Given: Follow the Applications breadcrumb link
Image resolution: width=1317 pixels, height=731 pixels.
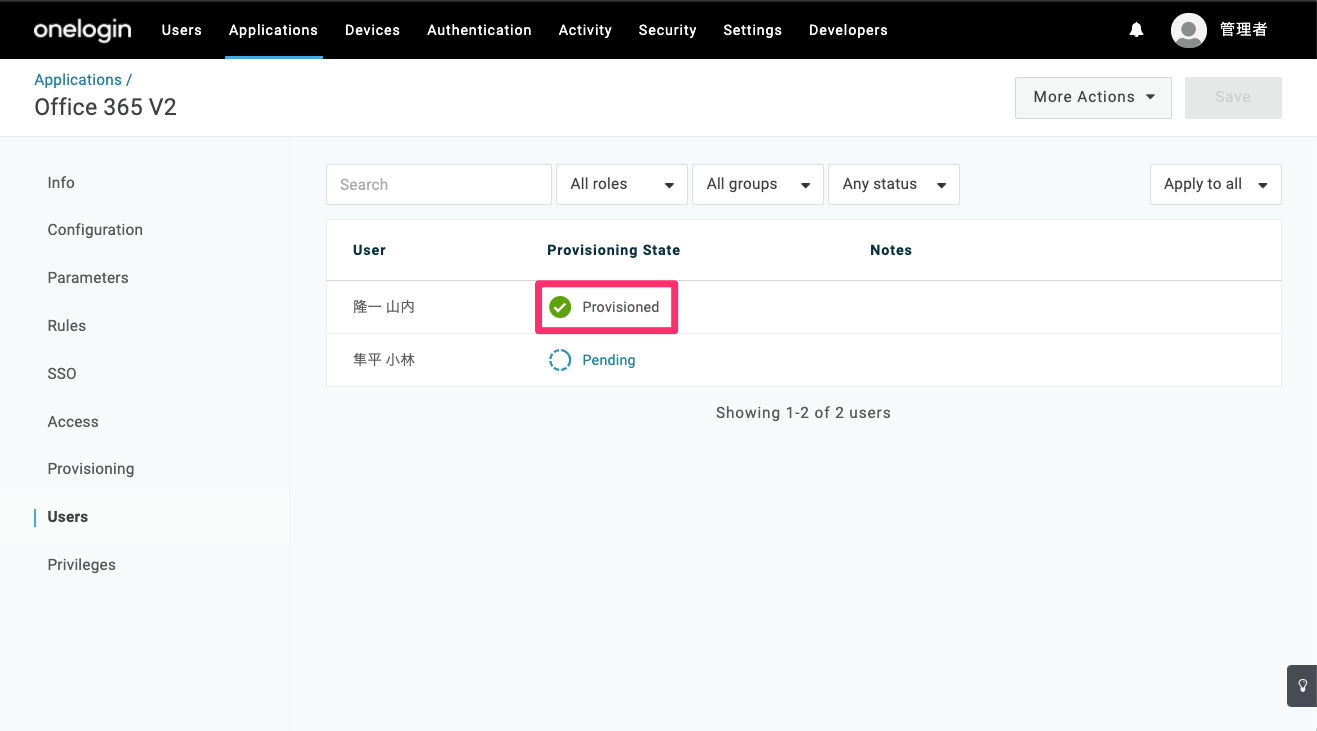Looking at the screenshot, I should (x=78, y=80).
